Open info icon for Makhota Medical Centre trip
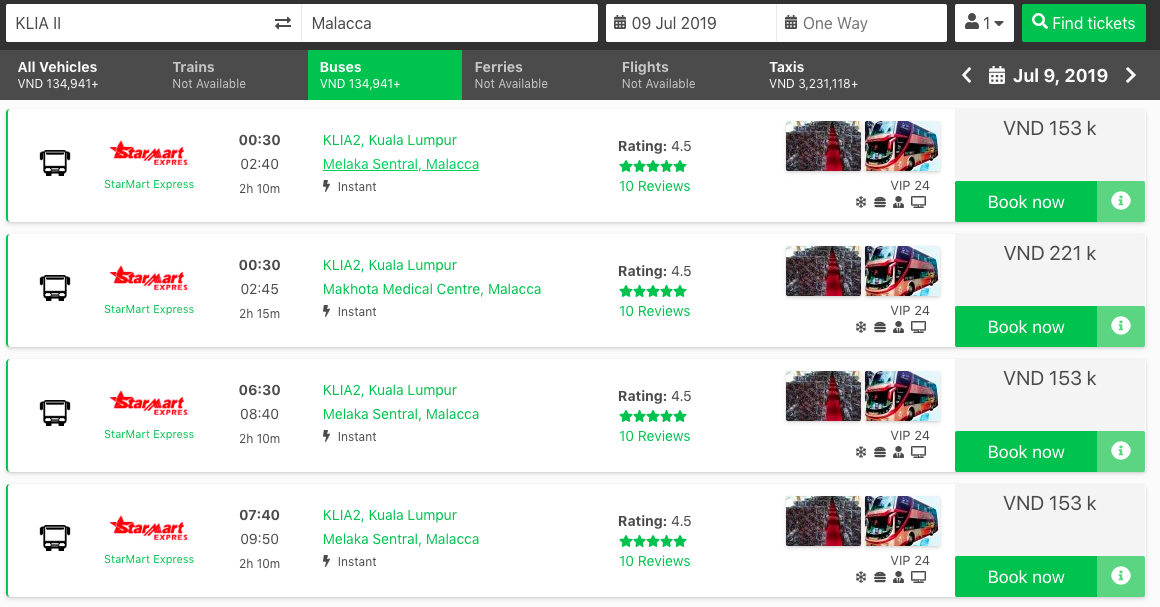Image resolution: width=1160 pixels, height=607 pixels. (x=1121, y=326)
